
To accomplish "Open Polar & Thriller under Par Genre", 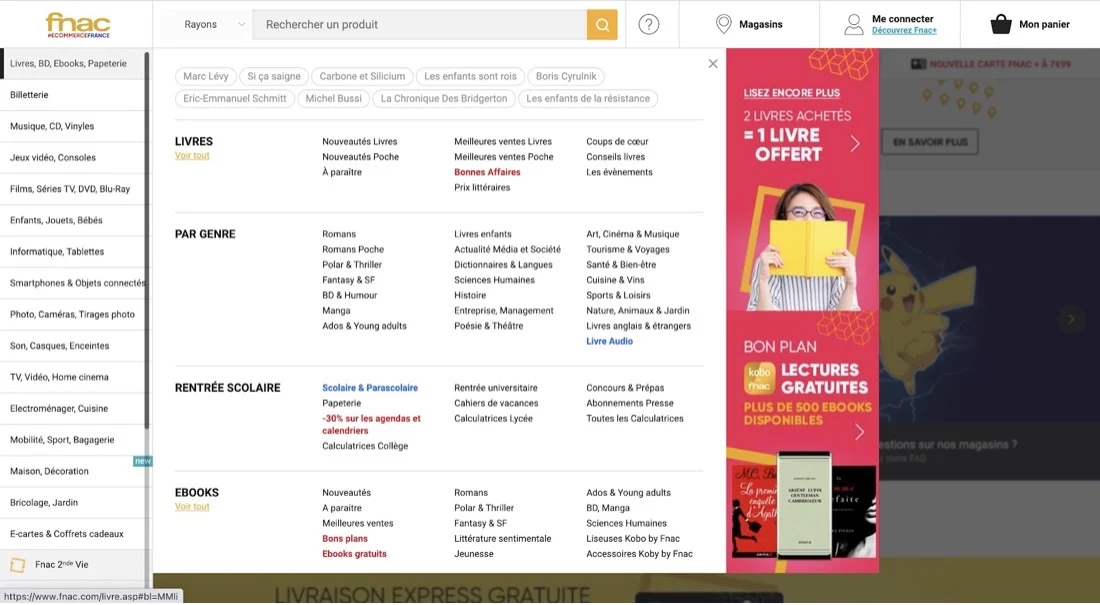I will (x=352, y=265).
